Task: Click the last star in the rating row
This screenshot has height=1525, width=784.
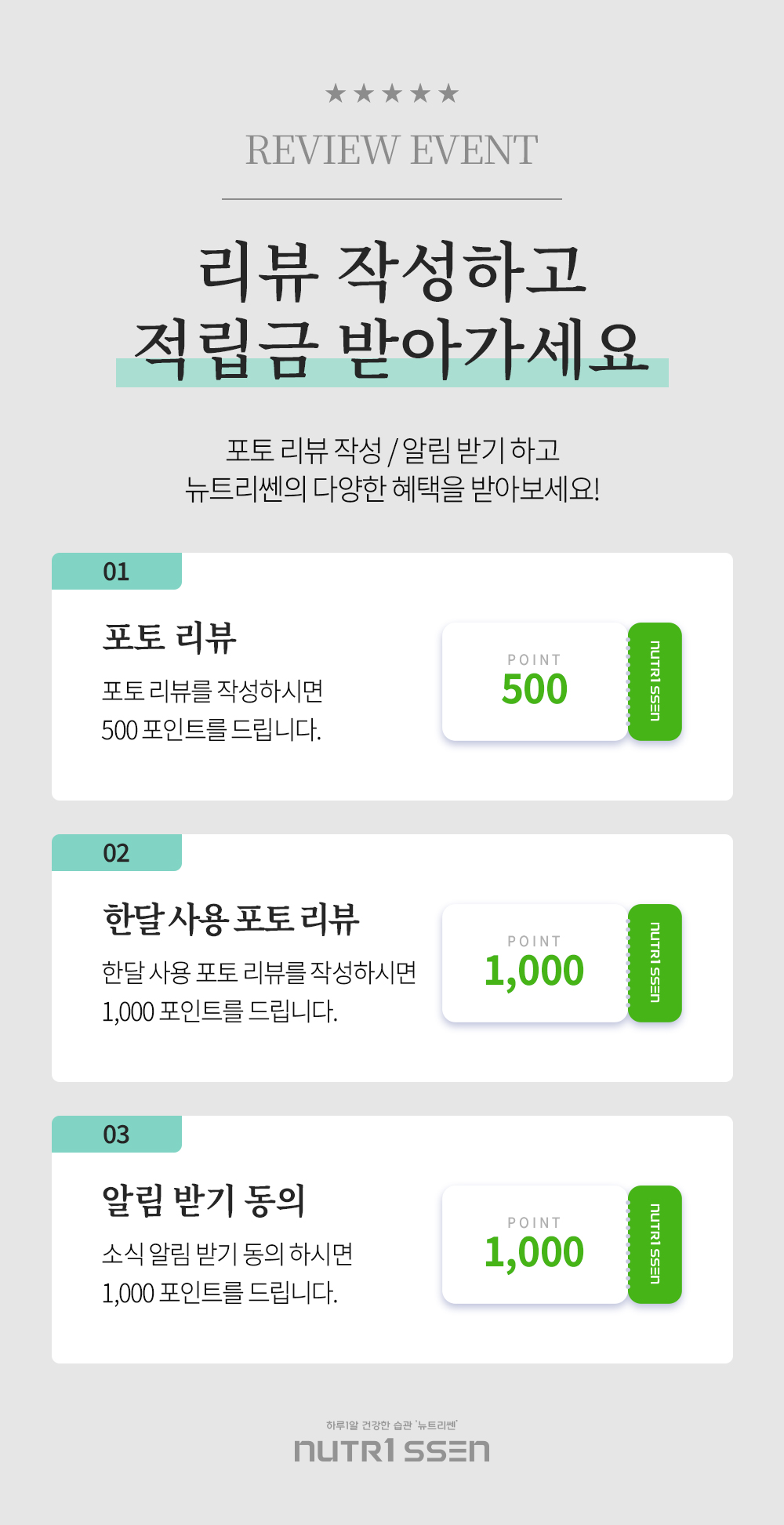Action: (448, 94)
